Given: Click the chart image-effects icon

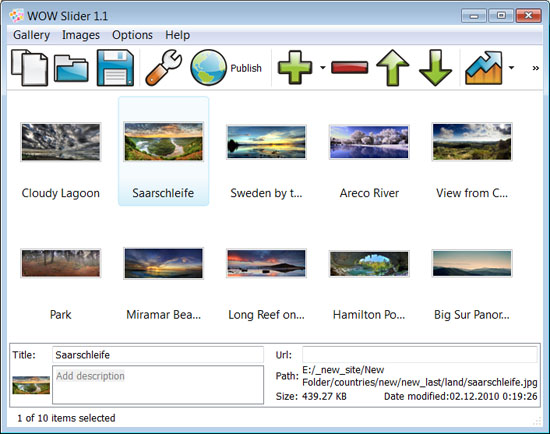Looking at the screenshot, I should pos(484,68).
